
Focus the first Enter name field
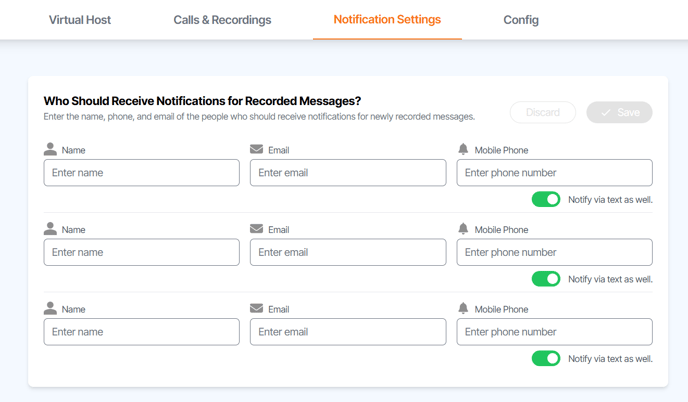point(142,172)
